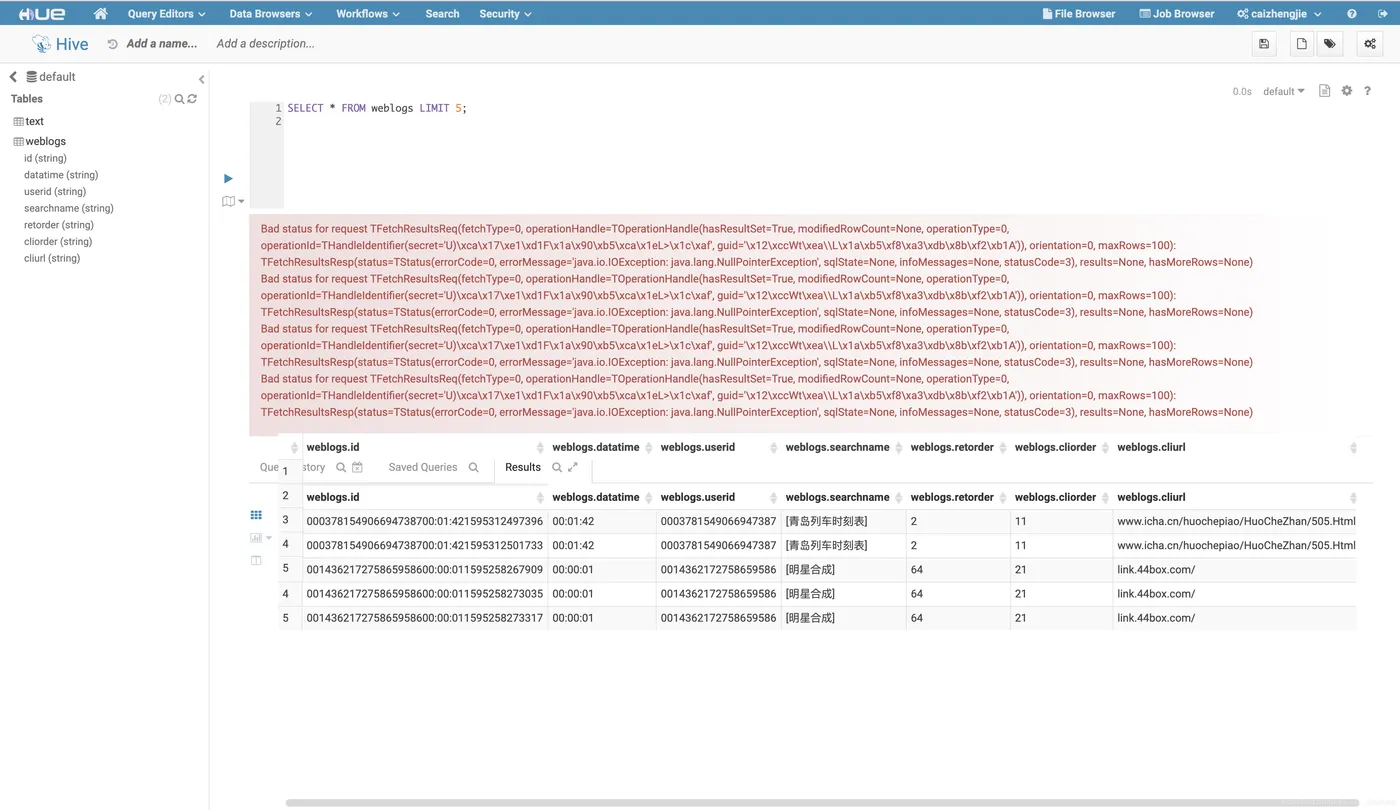This screenshot has width=1400, height=810.
Task: Open the Job Browser
Action: (x=1176, y=14)
